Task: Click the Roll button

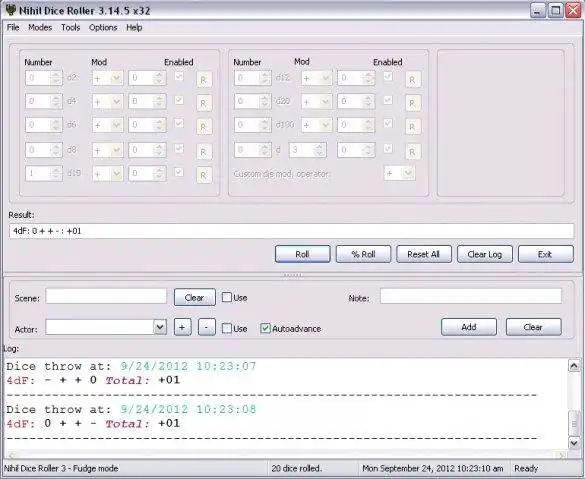Action: click(x=303, y=254)
